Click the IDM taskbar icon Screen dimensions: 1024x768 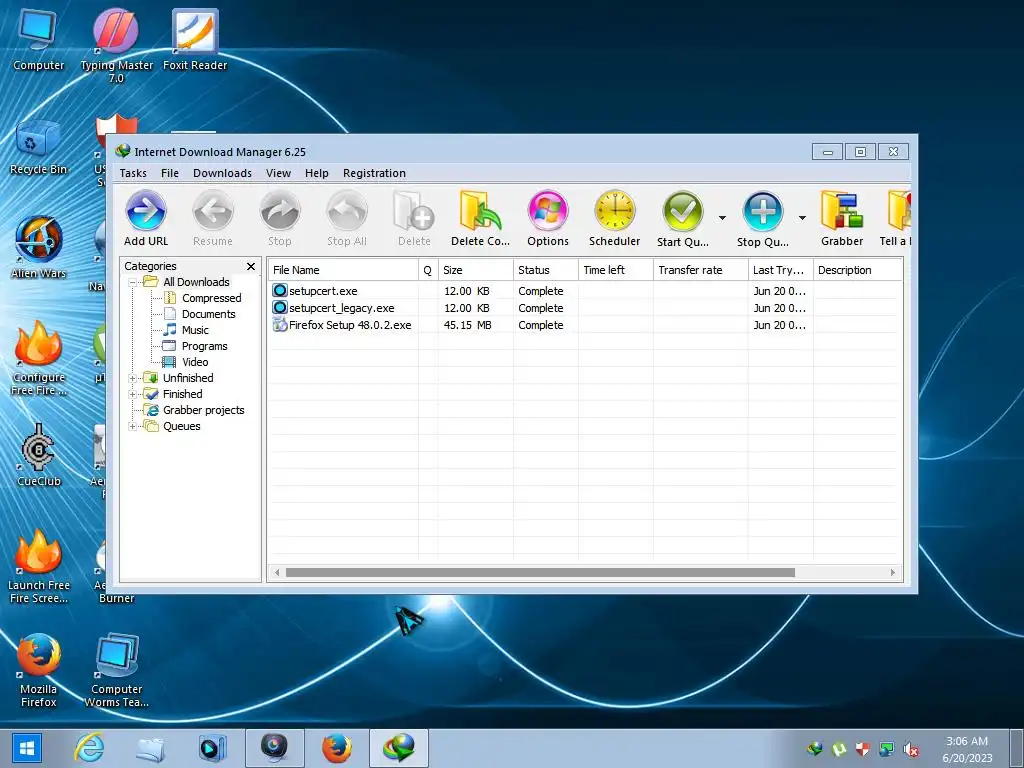pos(399,748)
